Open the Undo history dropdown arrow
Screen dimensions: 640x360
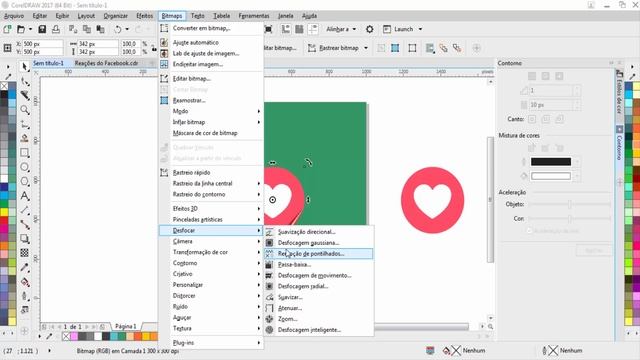click(127, 29)
